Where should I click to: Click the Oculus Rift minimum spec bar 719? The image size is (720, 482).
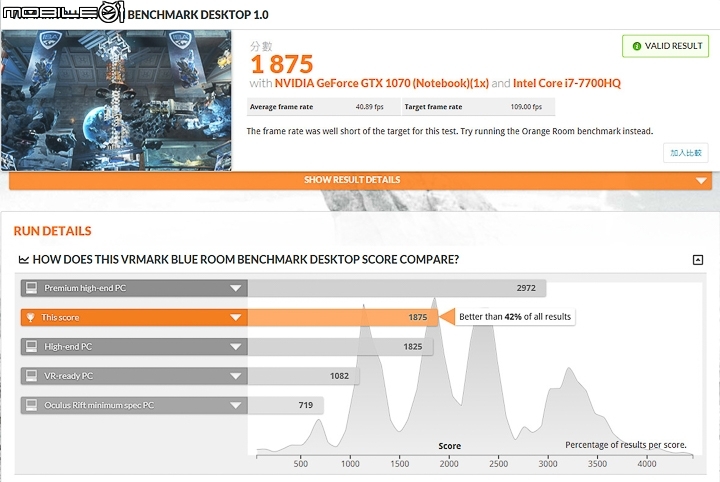point(286,405)
